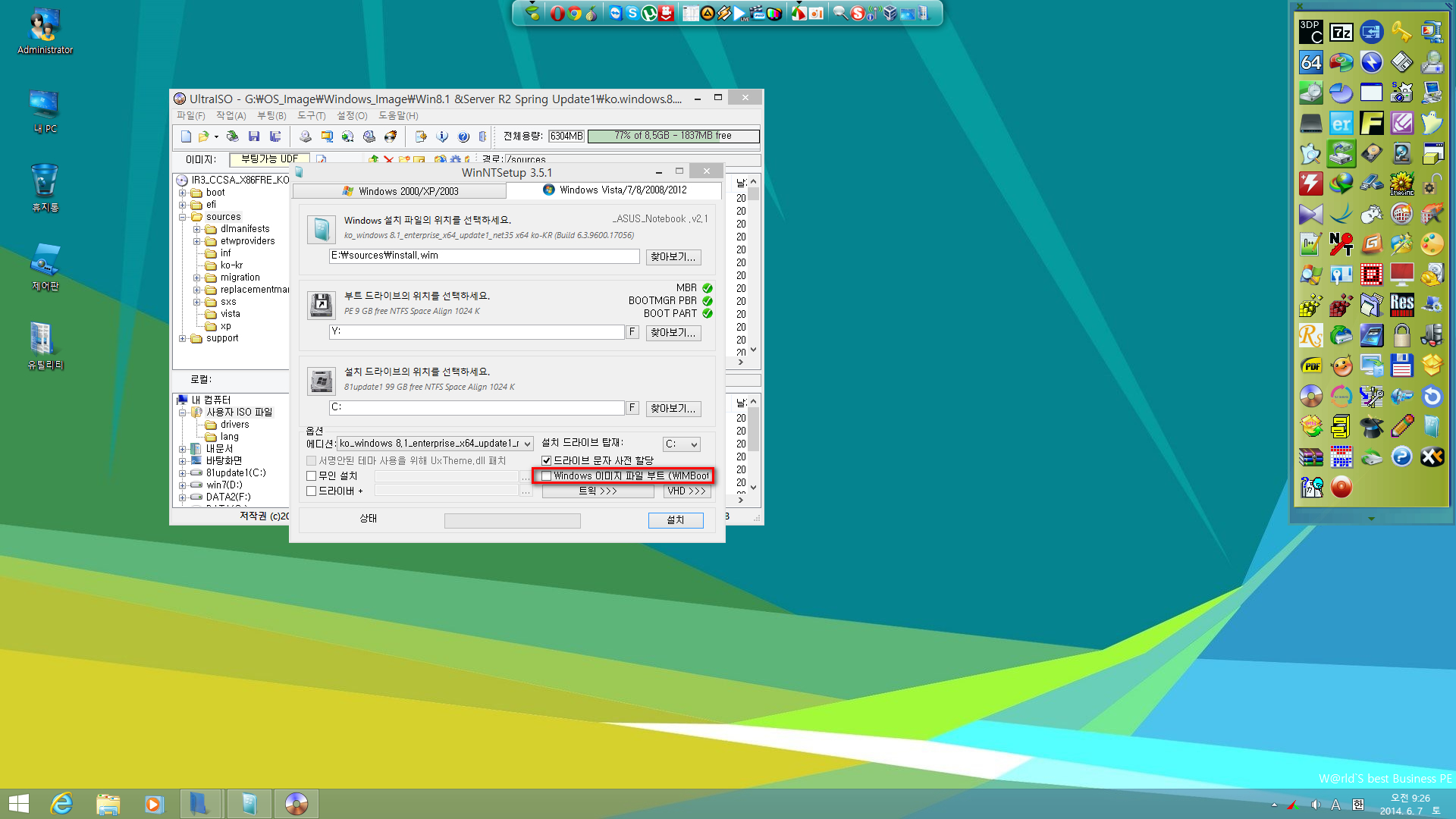Click the UltraISO info icon in toolbar
Image resolution: width=1456 pixels, height=819 pixels.
point(442,136)
